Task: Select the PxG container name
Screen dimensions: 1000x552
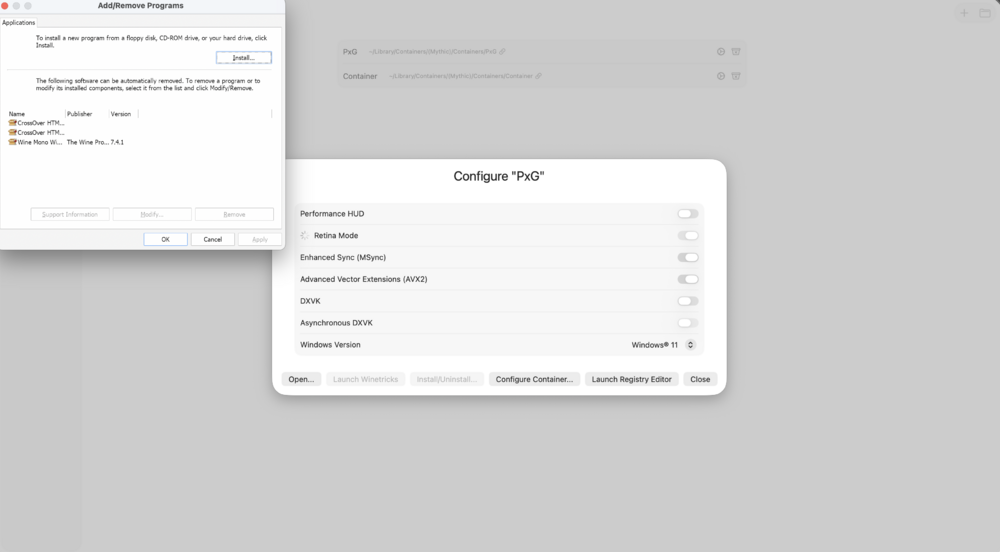Action: point(350,52)
